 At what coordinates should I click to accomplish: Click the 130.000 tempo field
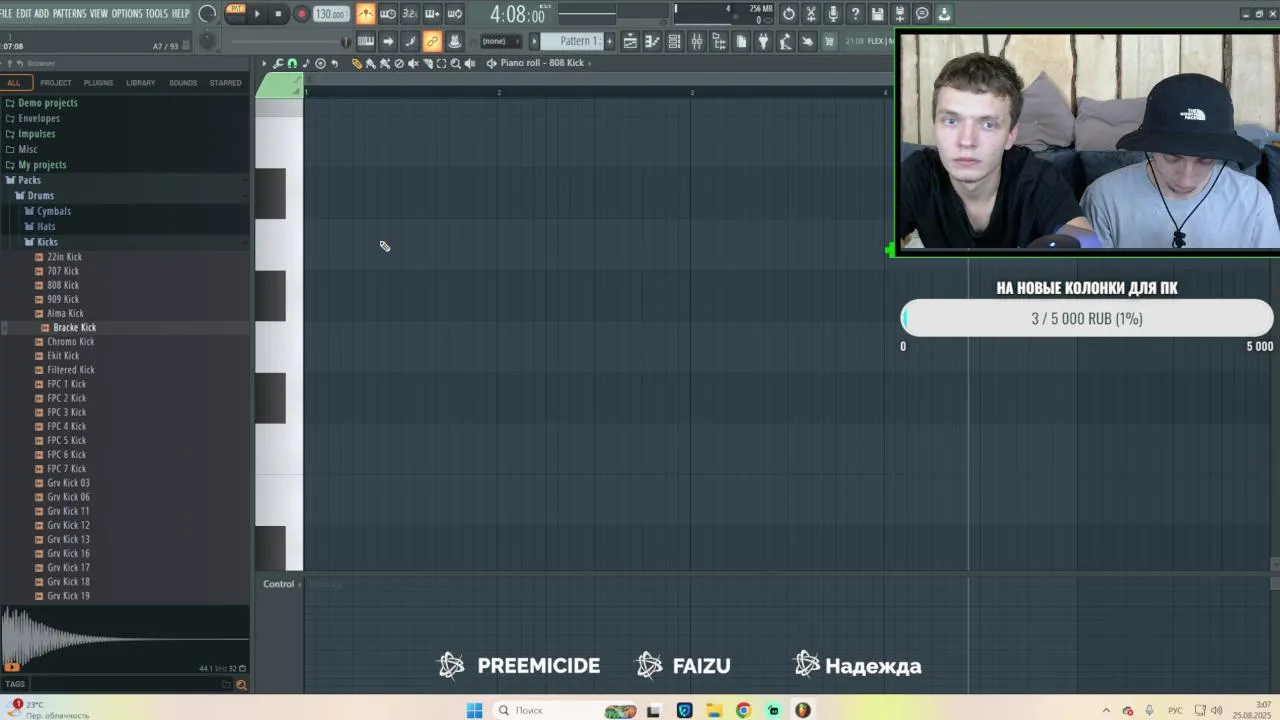pos(330,14)
